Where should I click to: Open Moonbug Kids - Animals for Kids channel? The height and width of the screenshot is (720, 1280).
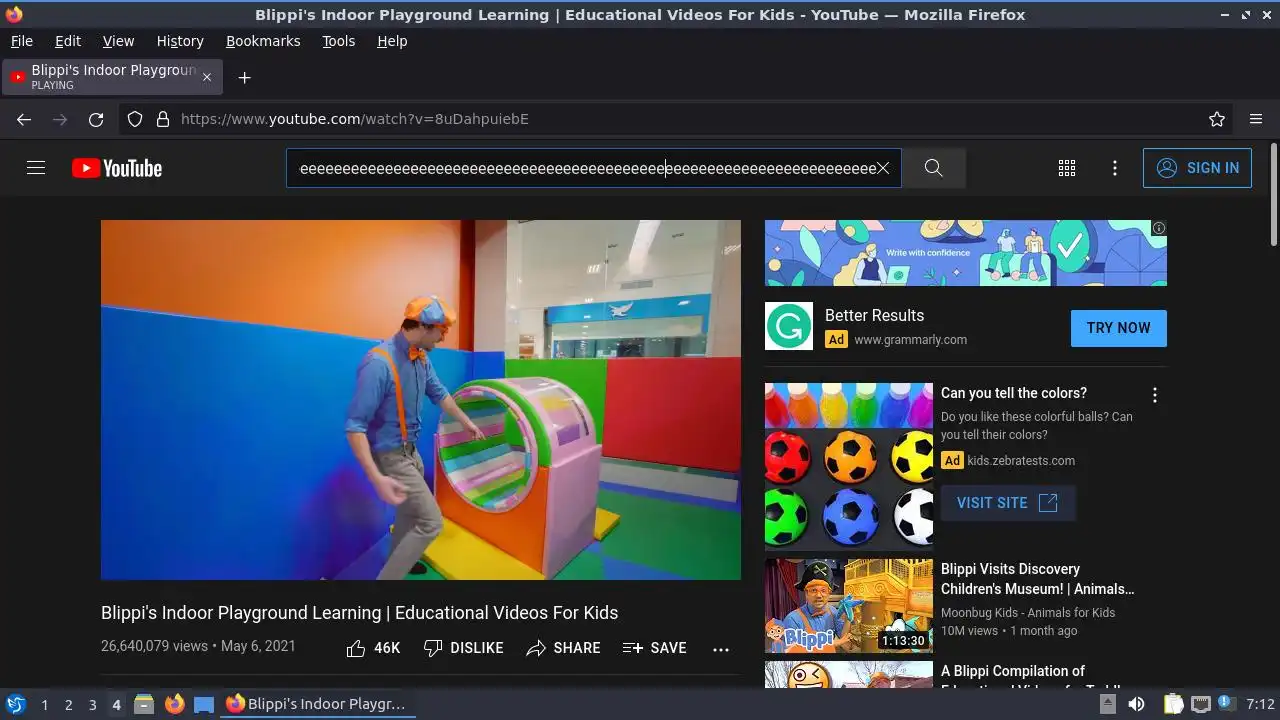1028,612
